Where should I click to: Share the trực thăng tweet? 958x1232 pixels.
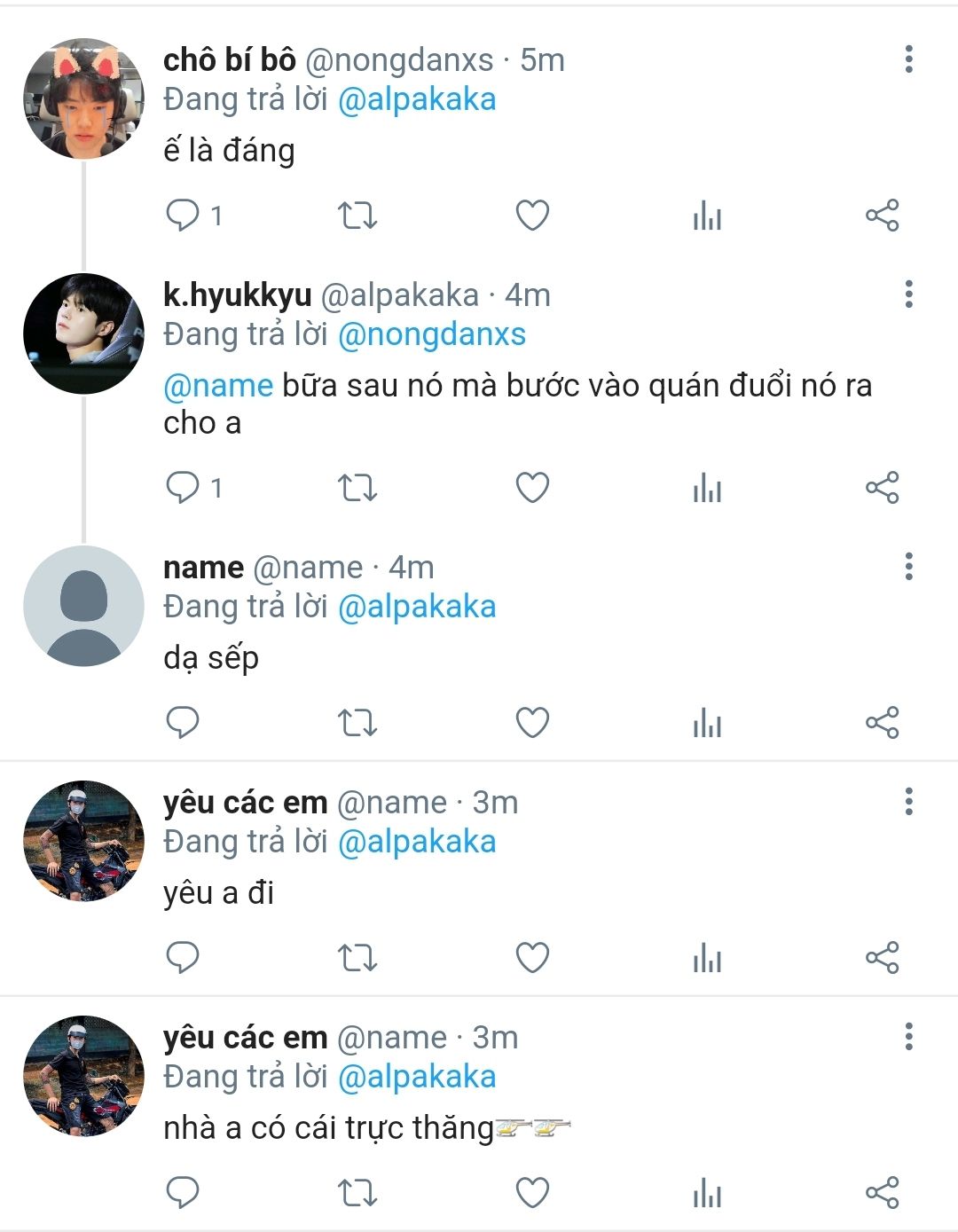[x=883, y=1193]
